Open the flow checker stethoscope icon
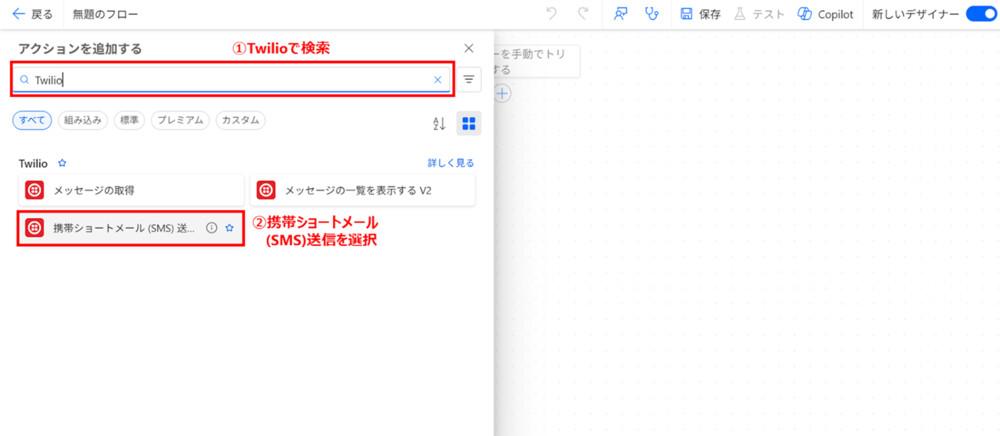The width and height of the screenshot is (1000, 436). click(651, 14)
